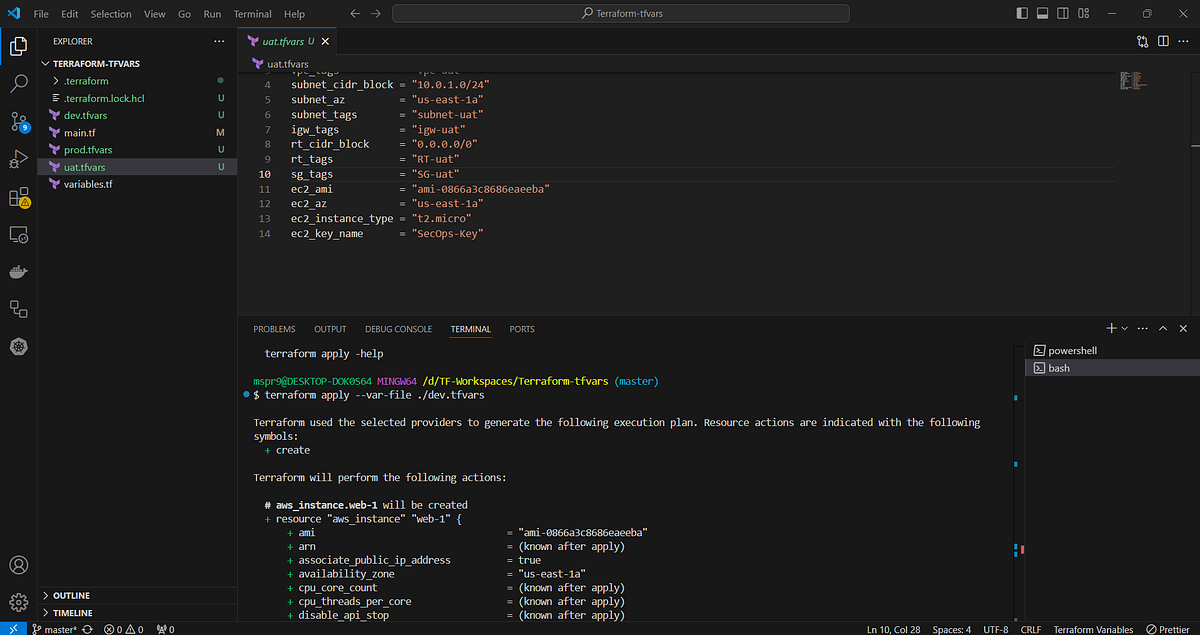This screenshot has width=1200, height=635.
Task: Maximize the terminal panel with the chevron
Action: point(1162,328)
